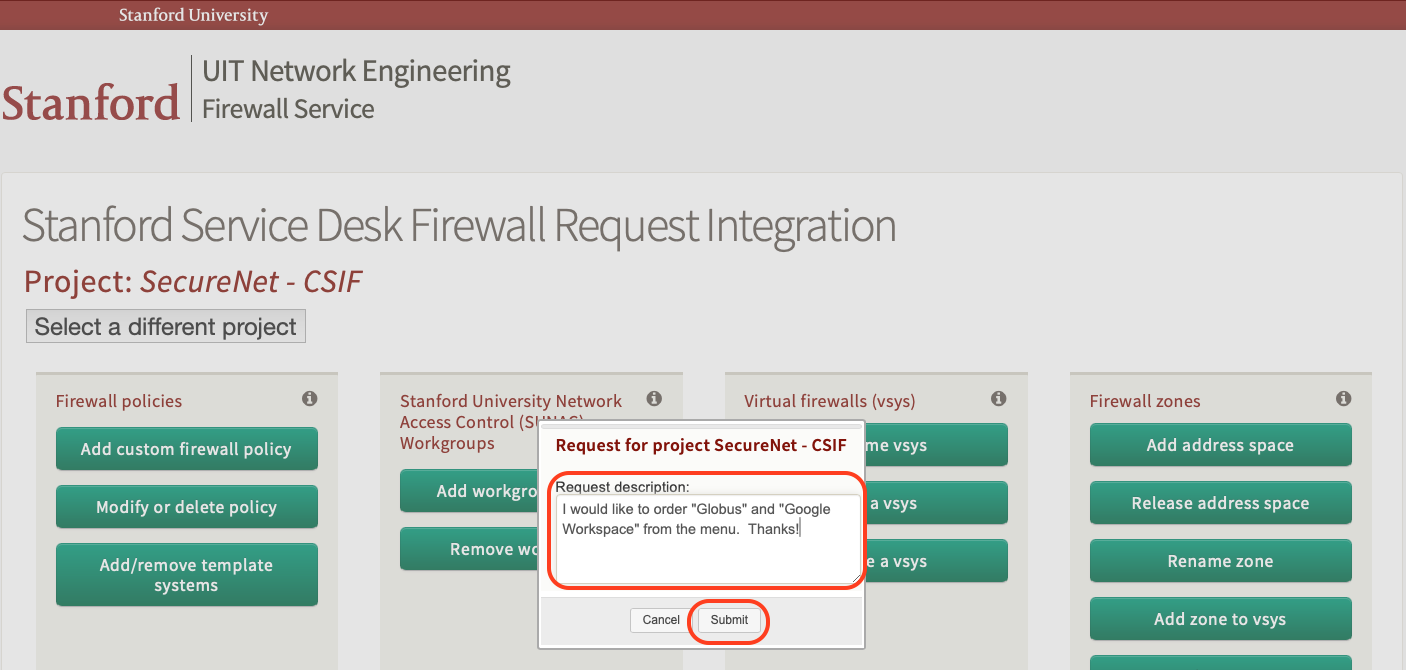Click in the Request description text area

(x=707, y=539)
